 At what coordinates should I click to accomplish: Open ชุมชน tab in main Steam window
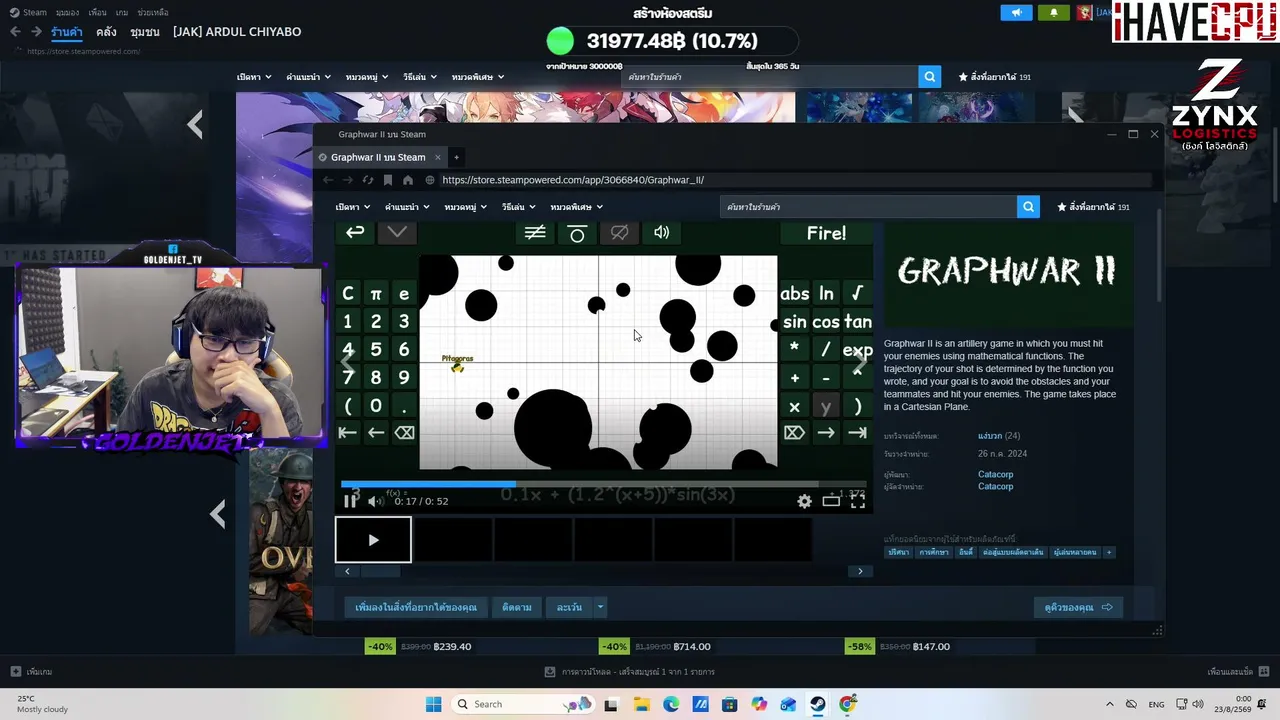coord(145,32)
